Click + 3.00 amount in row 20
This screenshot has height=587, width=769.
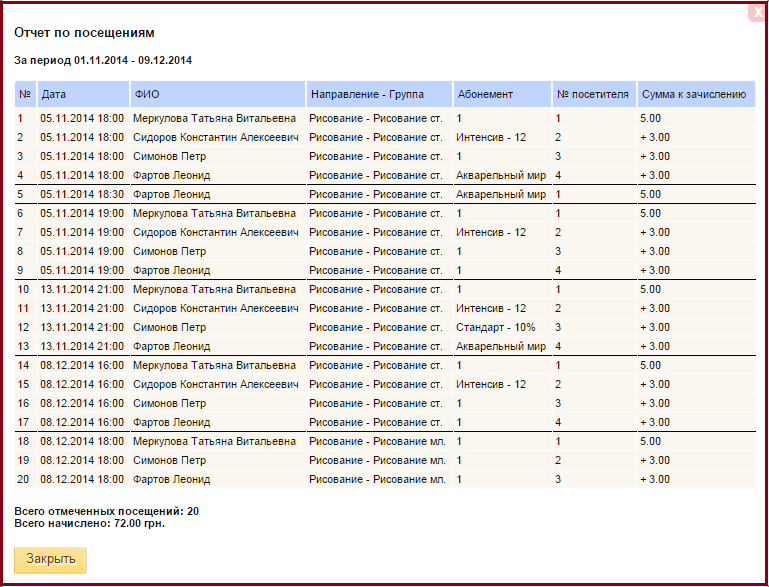[x=655, y=479]
